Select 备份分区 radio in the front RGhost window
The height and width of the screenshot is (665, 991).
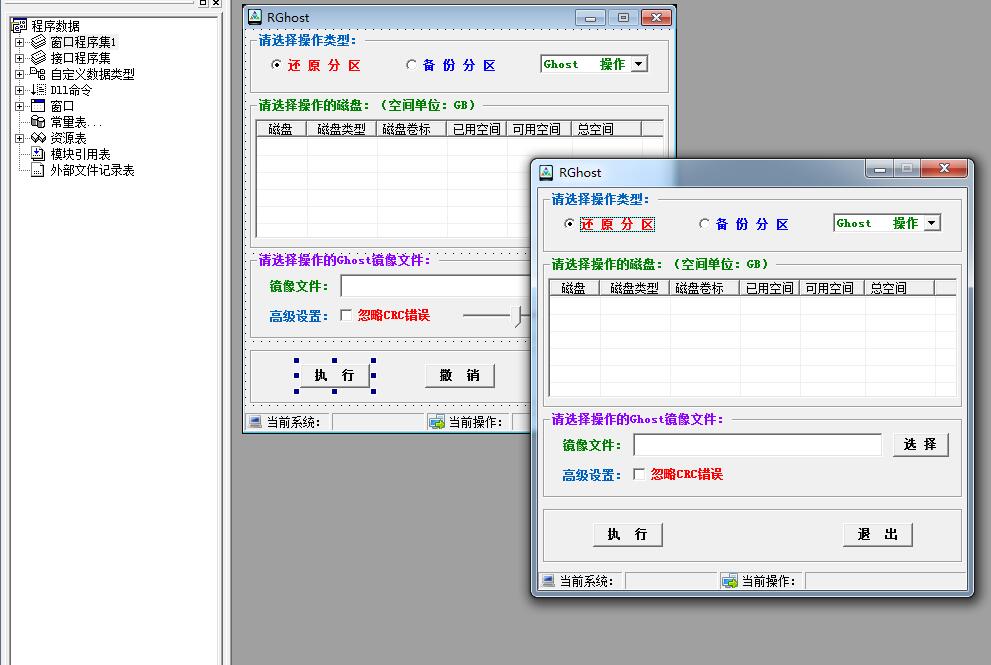[704, 224]
